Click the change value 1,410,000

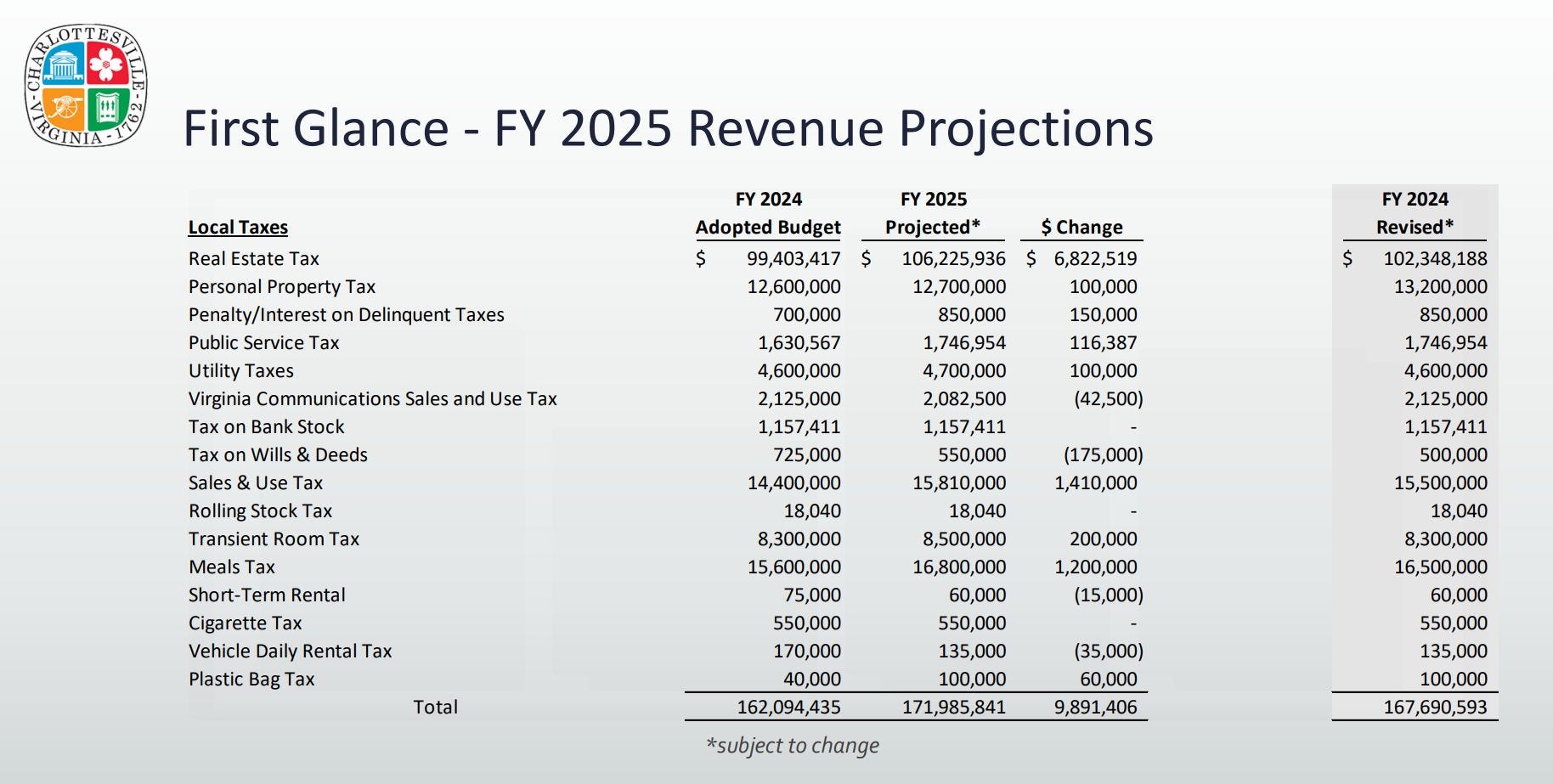(x=1095, y=482)
